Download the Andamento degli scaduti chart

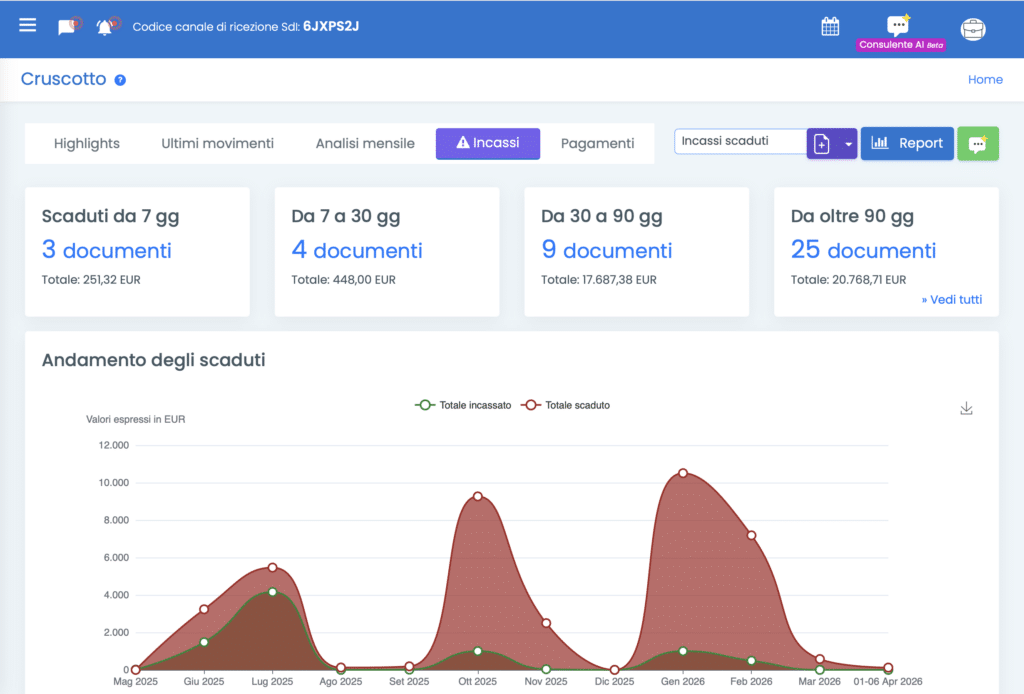[x=966, y=408]
